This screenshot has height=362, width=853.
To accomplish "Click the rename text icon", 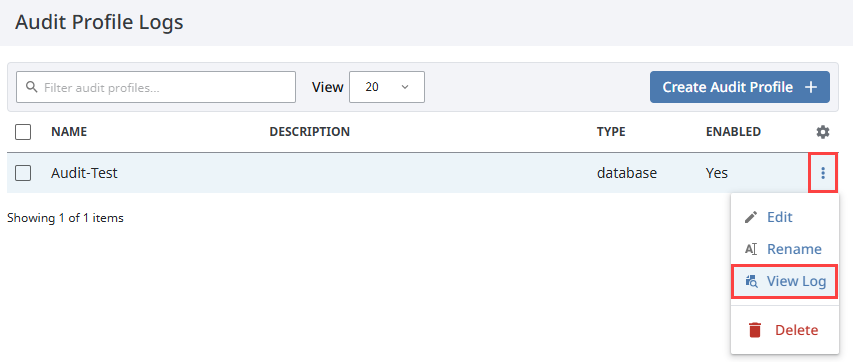I will pos(751,249).
